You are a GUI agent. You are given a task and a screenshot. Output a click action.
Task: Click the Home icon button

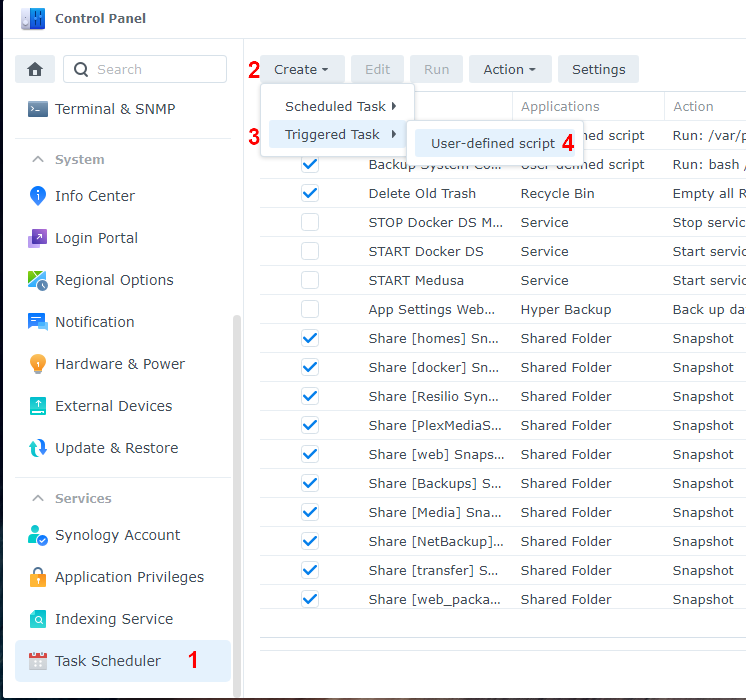click(35, 69)
